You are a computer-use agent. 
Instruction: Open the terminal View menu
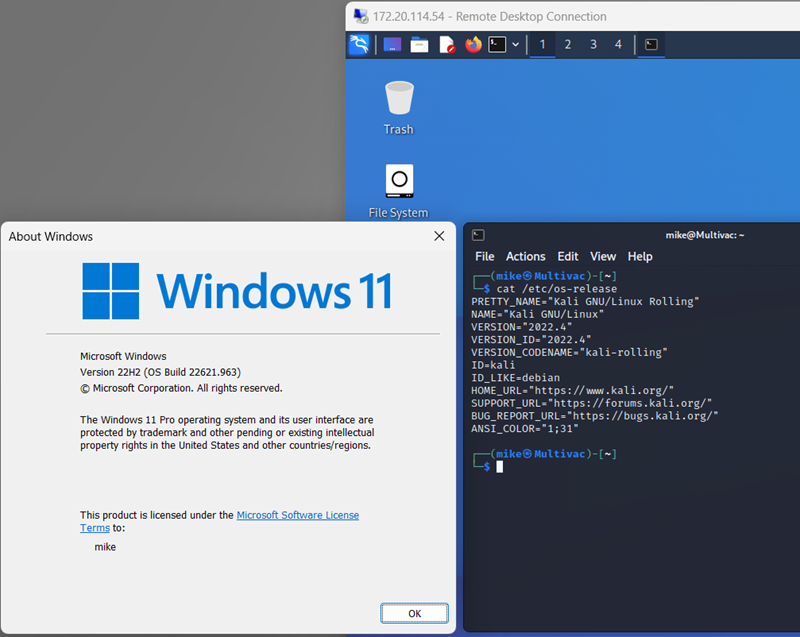tap(603, 257)
